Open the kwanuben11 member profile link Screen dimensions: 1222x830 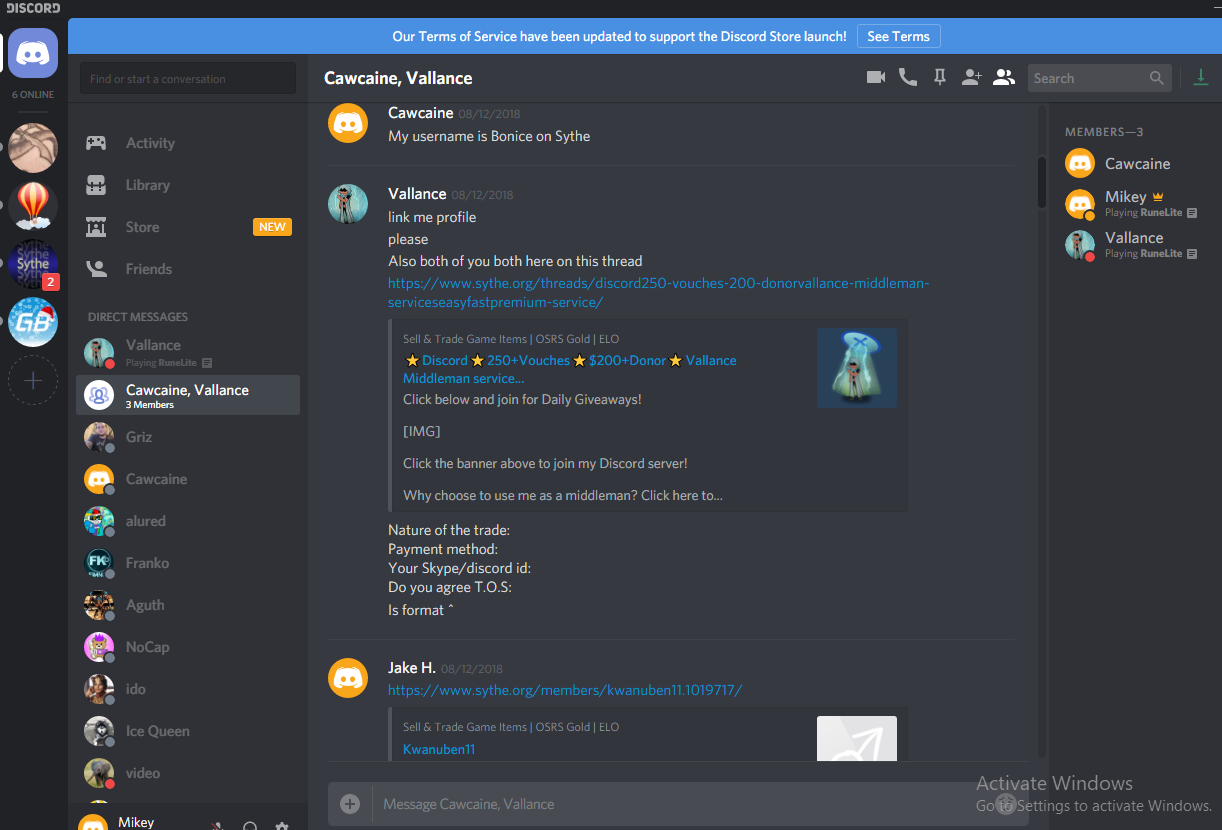[565, 690]
